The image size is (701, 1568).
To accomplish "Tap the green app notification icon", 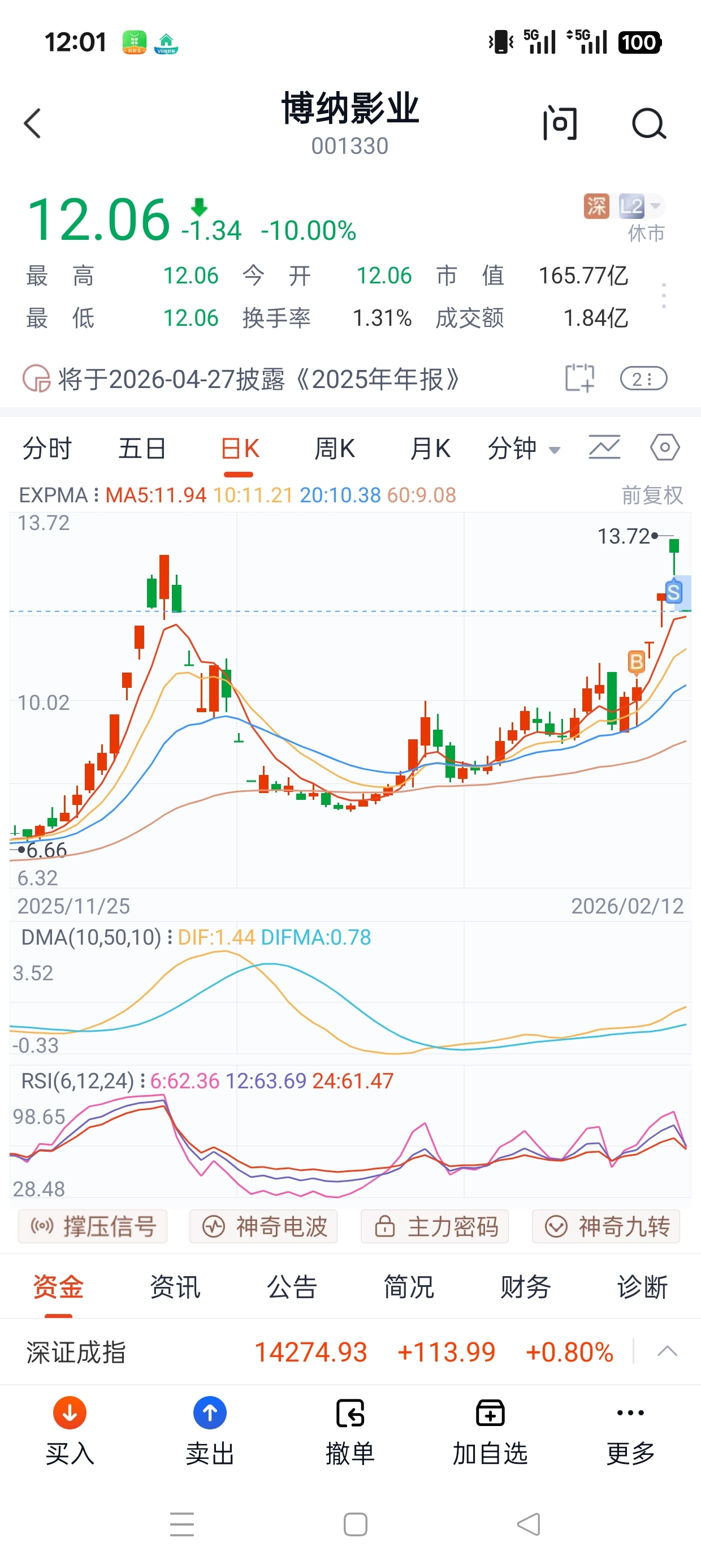I will tap(135, 42).
